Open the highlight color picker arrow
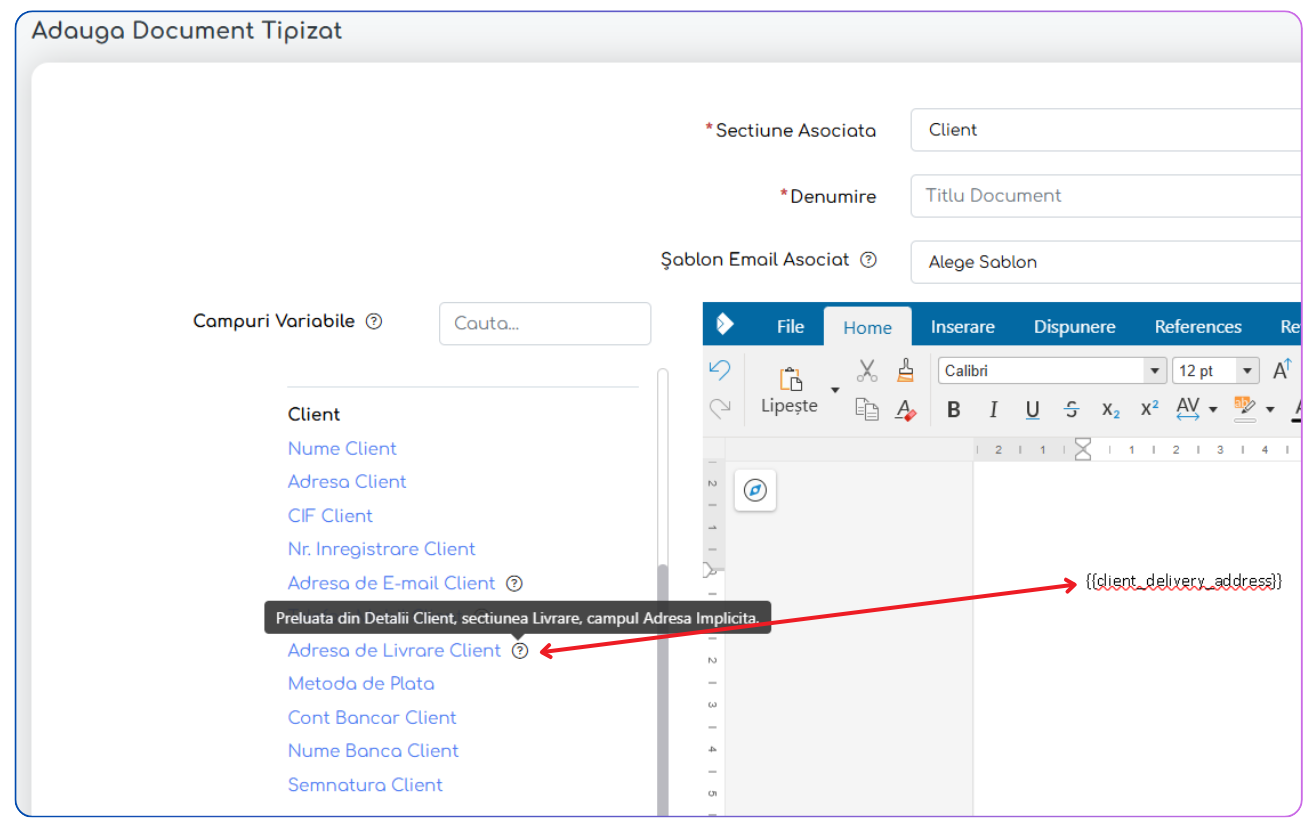 coord(1270,409)
